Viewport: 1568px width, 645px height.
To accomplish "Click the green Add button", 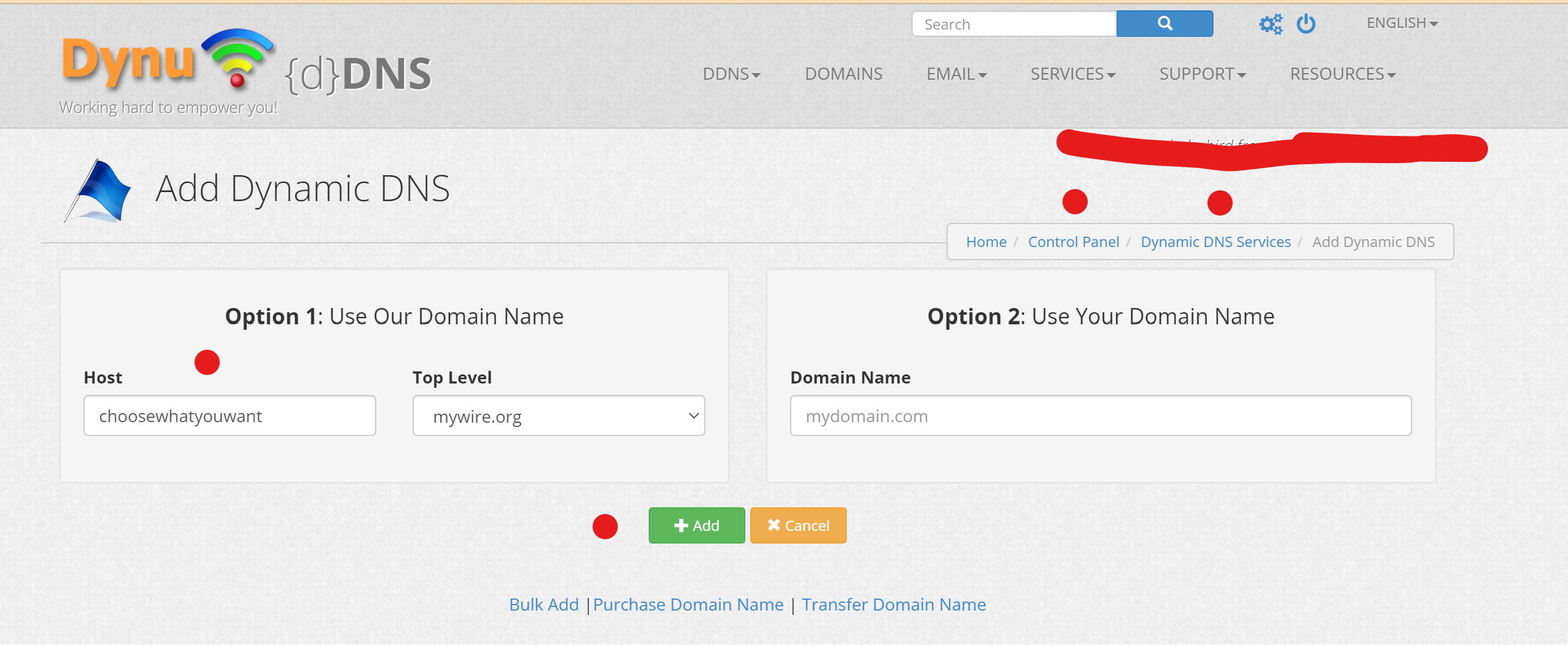I will point(696,525).
